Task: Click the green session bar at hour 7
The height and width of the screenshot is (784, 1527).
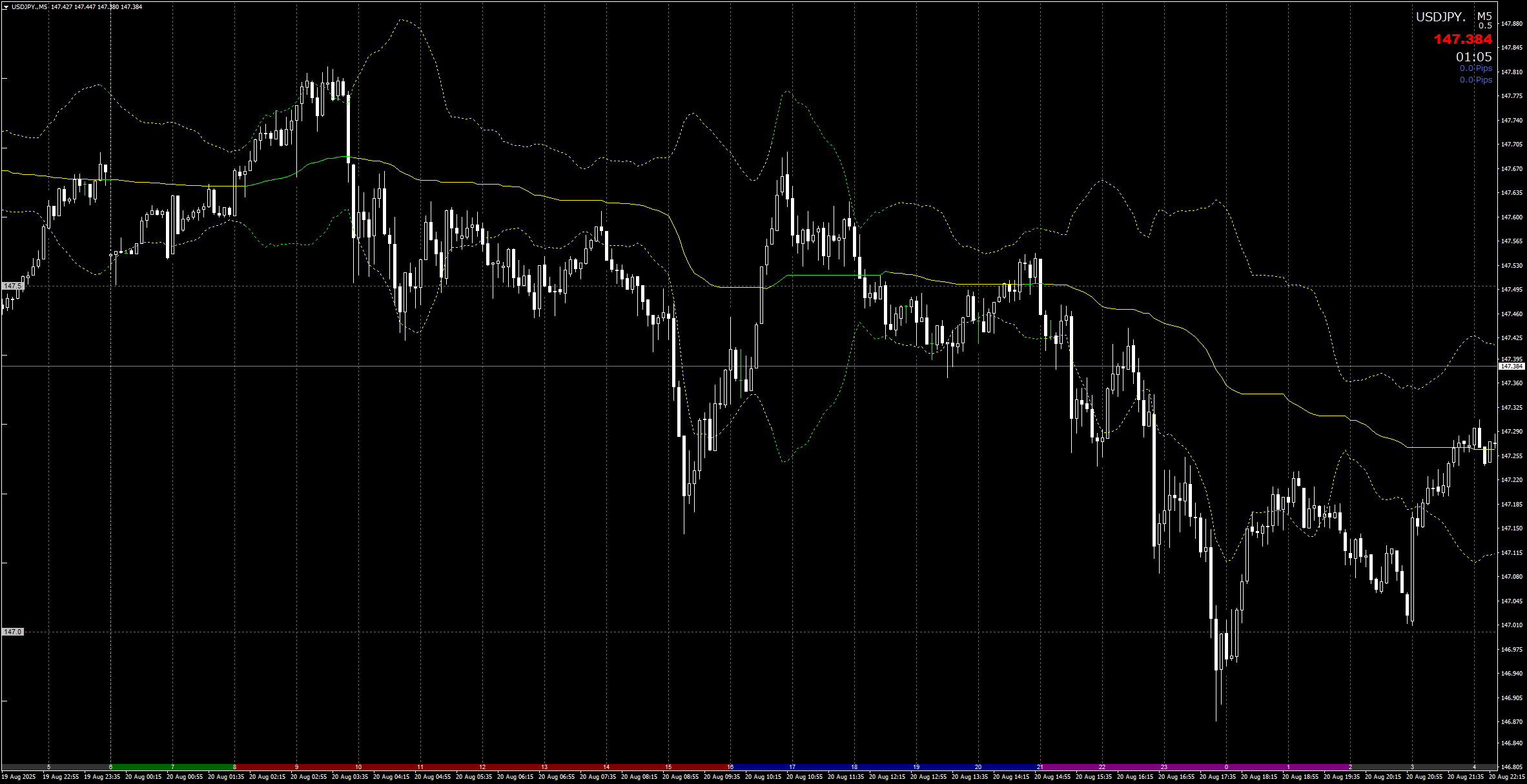Action: (172, 767)
